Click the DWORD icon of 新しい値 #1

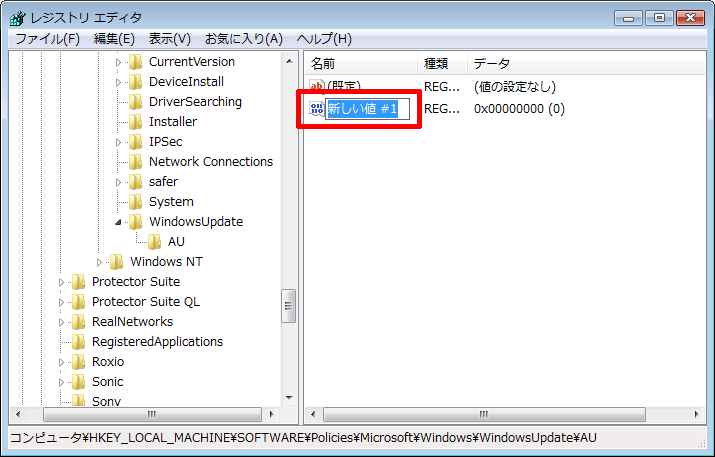316,109
